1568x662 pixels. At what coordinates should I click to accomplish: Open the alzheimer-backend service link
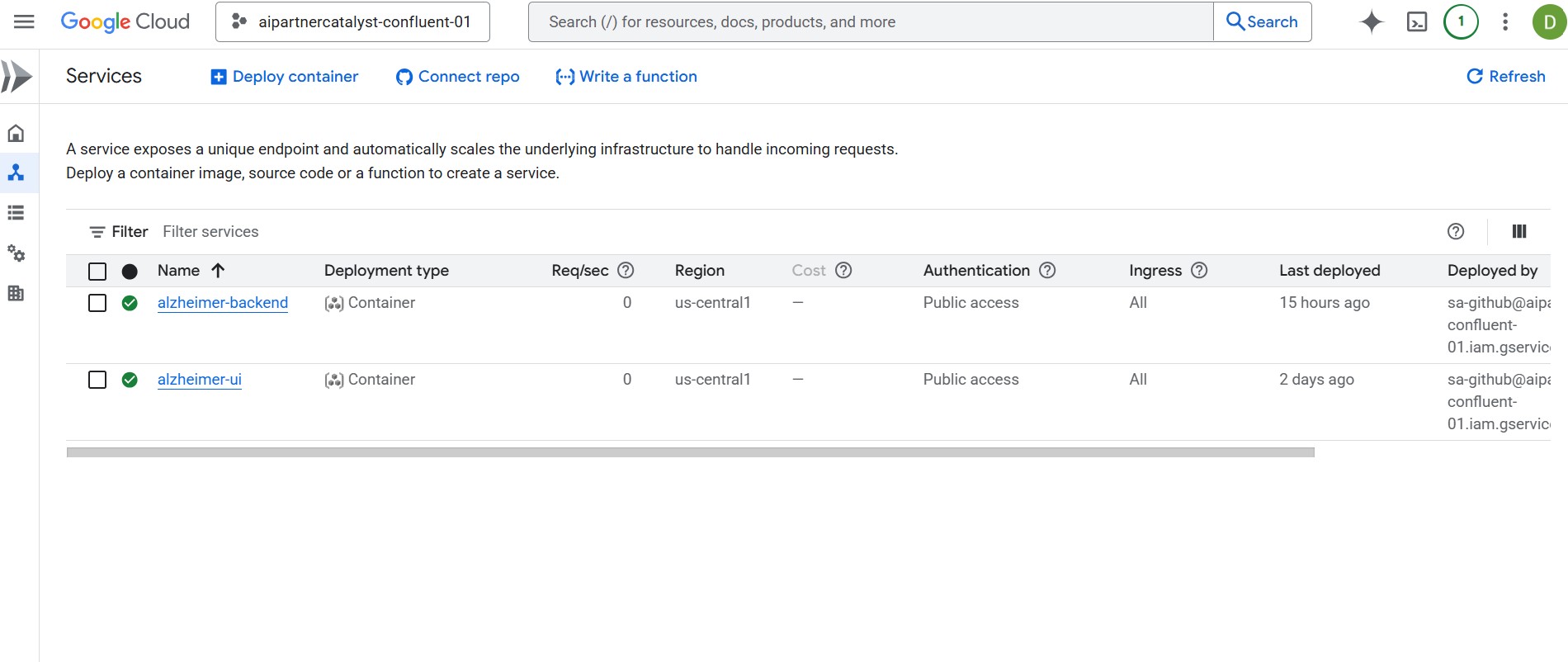point(223,303)
